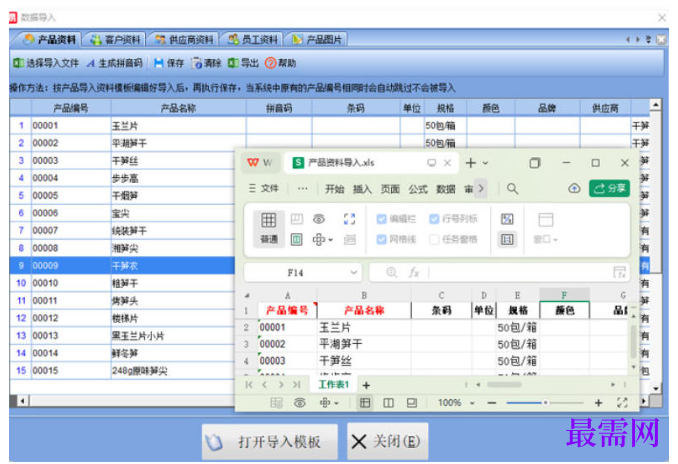Add a new sheet with plus icon
Viewport: 678px width, 464px height.
366,385
